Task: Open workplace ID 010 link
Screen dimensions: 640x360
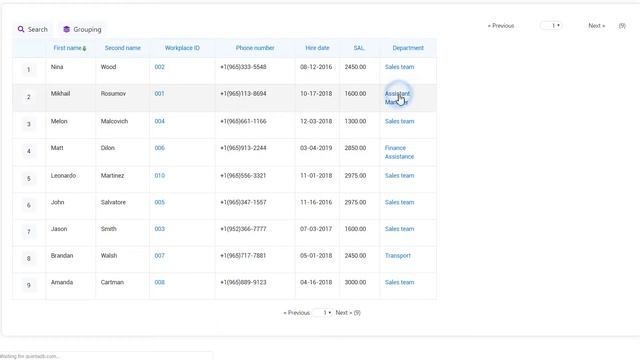Action: [x=160, y=176]
